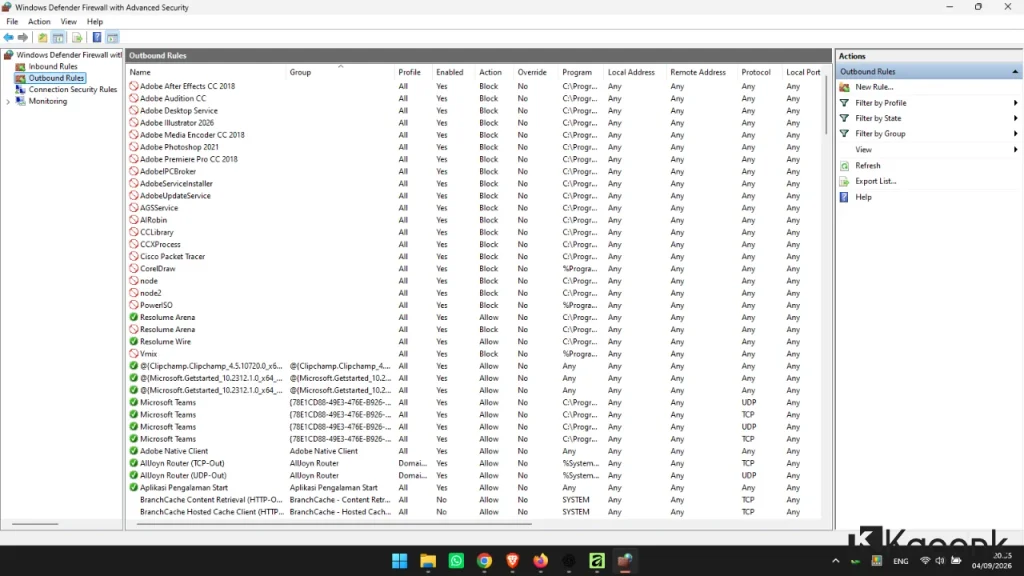Click the rules list vertical scrollbar

point(826,104)
